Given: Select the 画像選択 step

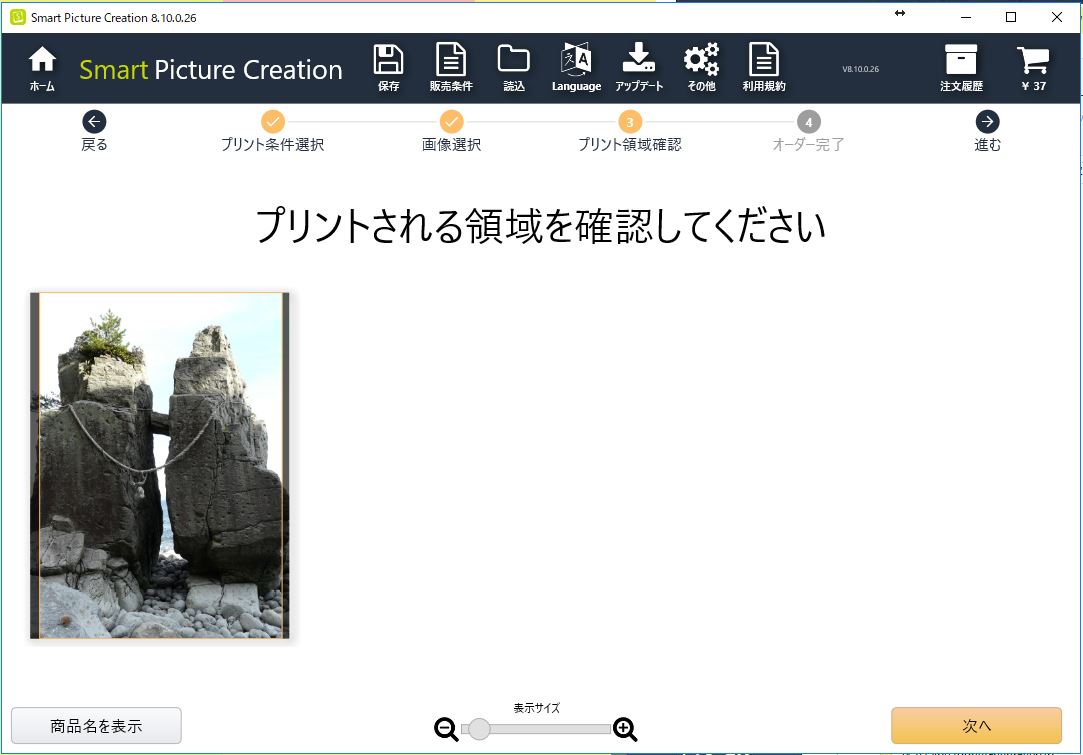Looking at the screenshot, I should coord(451,122).
